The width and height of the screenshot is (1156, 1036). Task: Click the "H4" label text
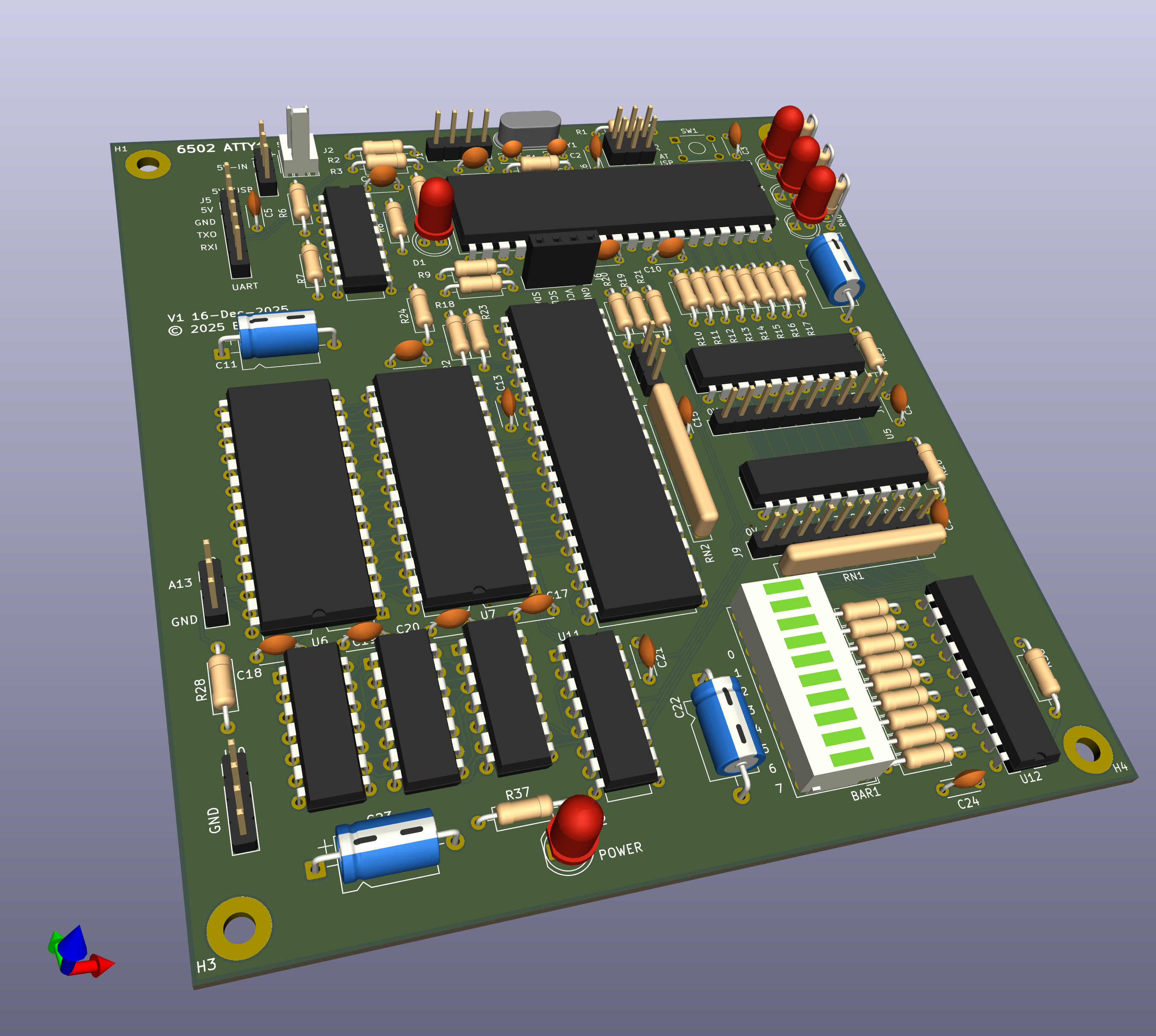(1121, 767)
